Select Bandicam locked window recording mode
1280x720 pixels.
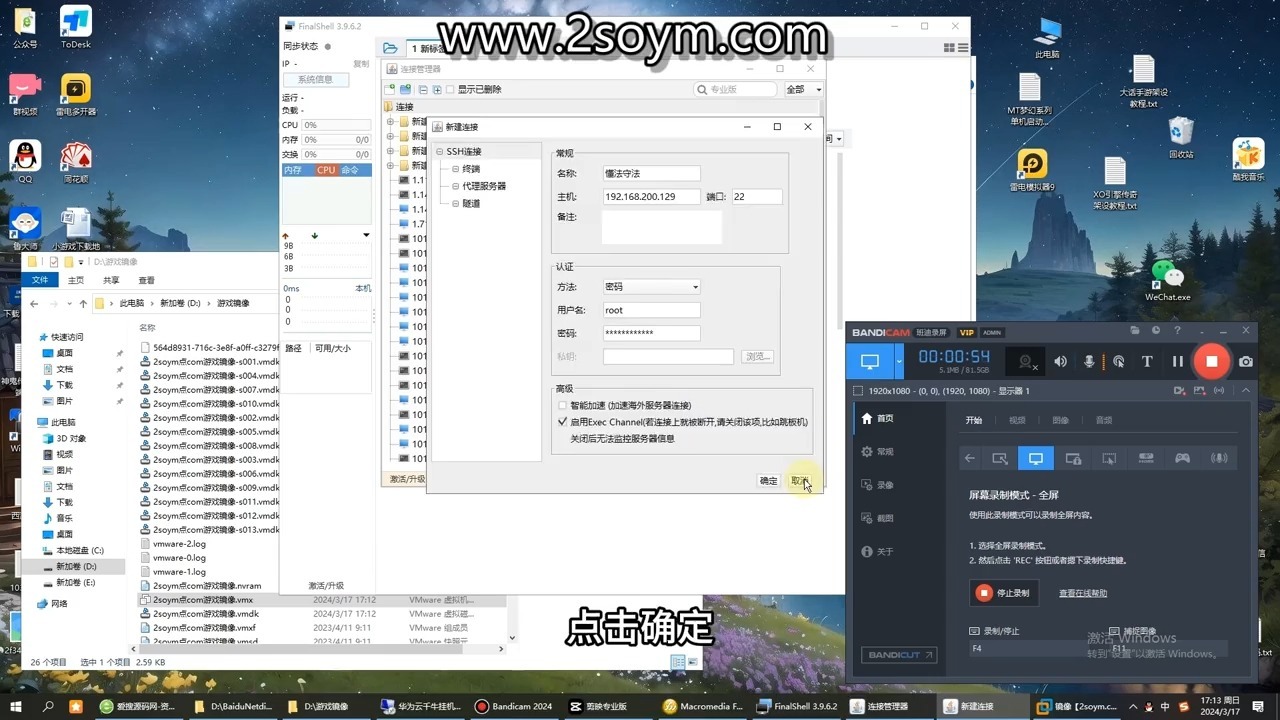(1073, 458)
